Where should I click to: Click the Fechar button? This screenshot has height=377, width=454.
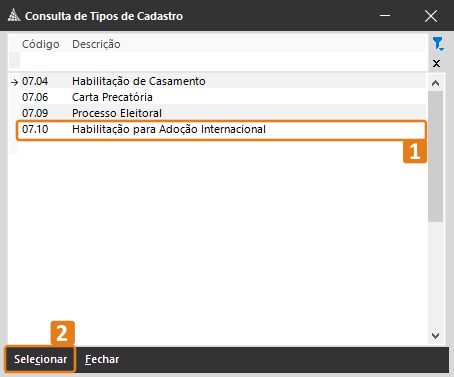pyautogui.click(x=102, y=359)
